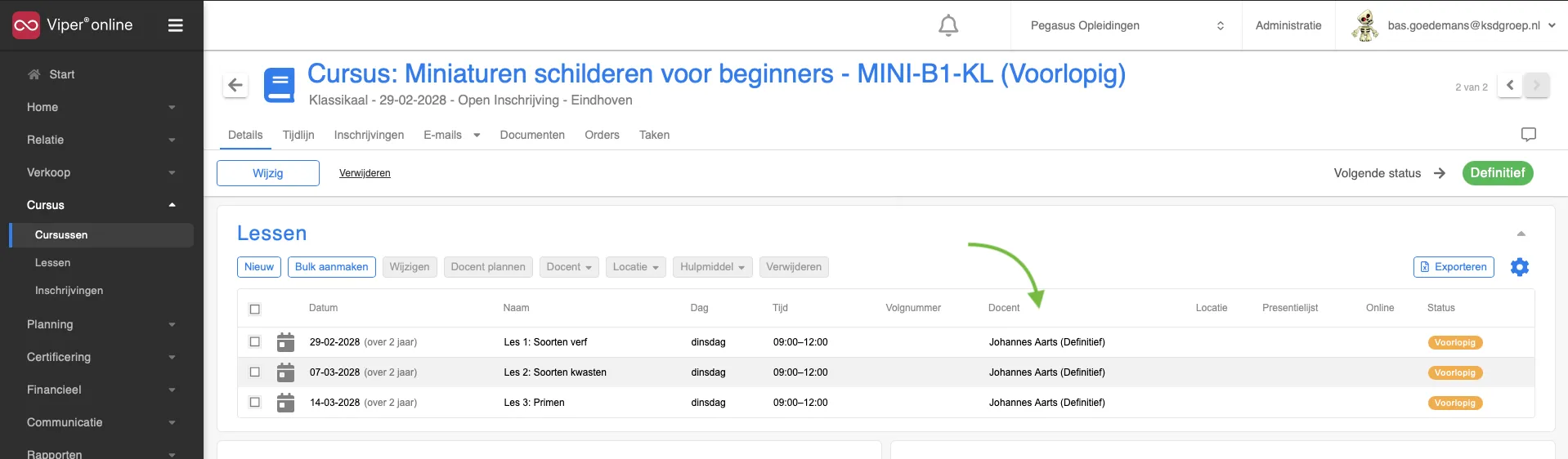This screenshot has height=459, width=1568.
Task: Expand the Financieel sidebar section
Action: click(x=101, y=390)
